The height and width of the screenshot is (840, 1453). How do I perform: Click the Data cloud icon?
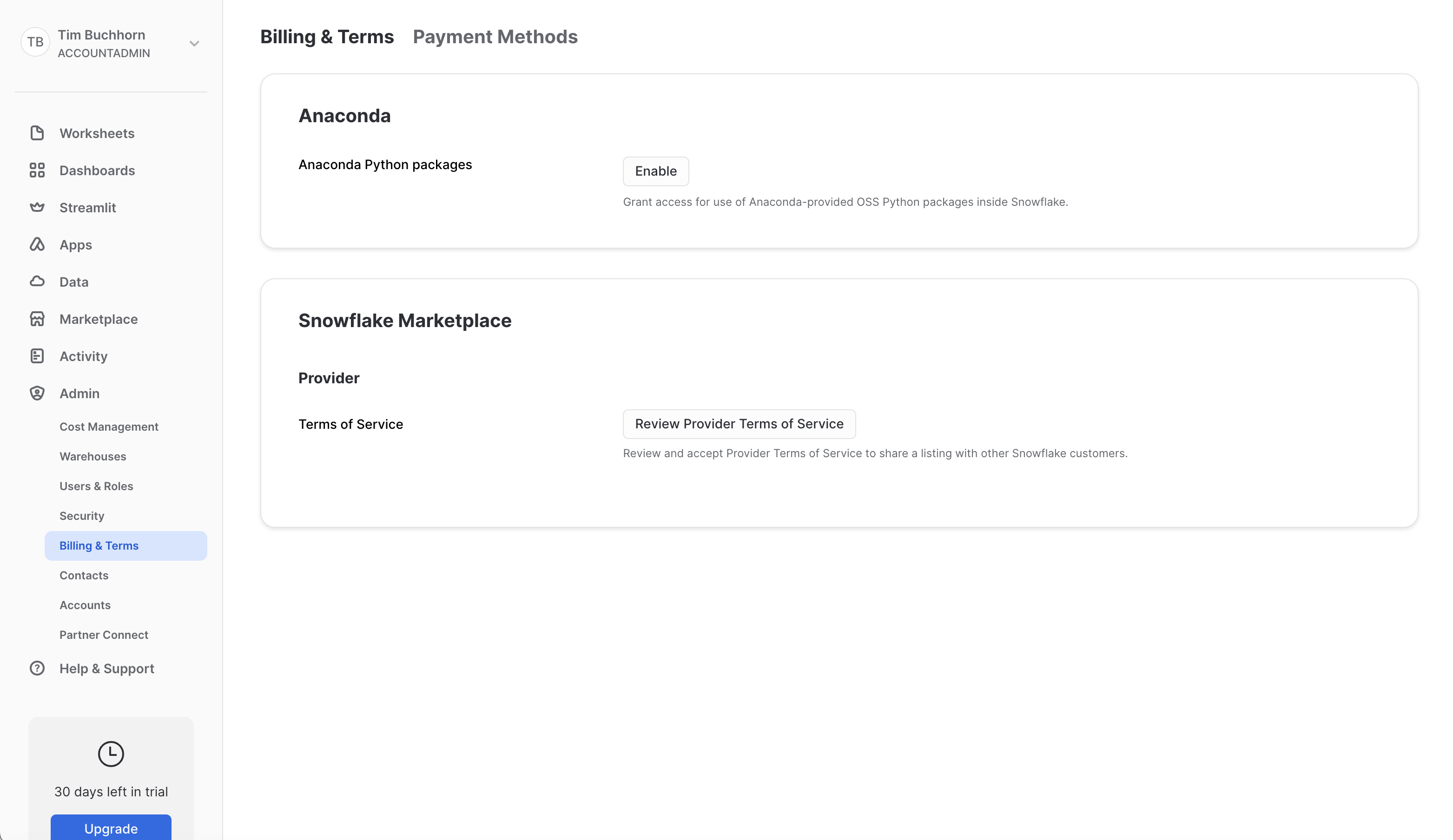37,282
